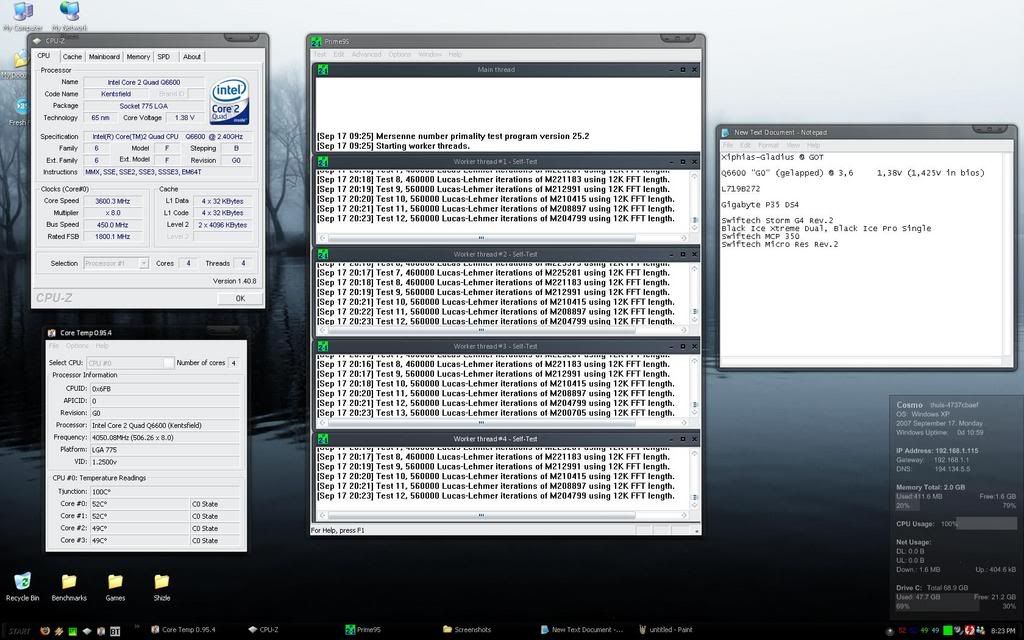1024x640 pixels.
Task: Click the Core Speed value 3600.3 MHz
Action: point(112,201)
